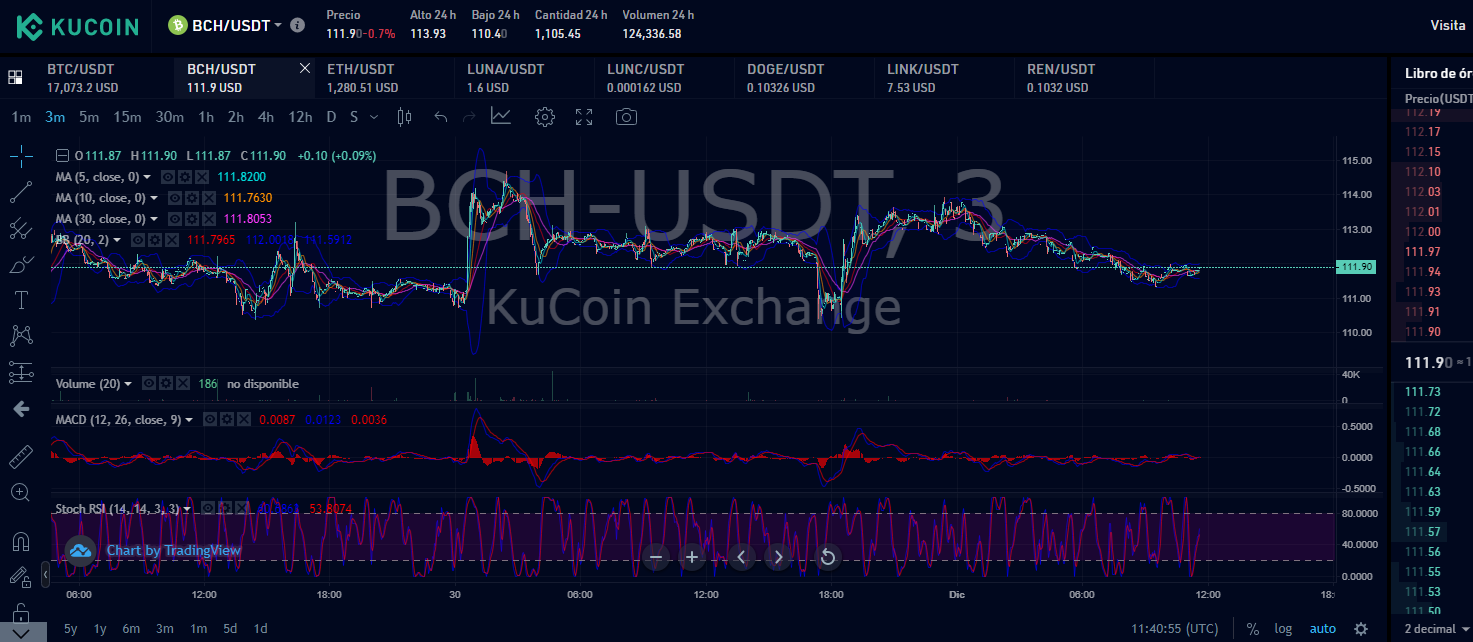Switch to the LUNA/USDT tab

tap(525, 78)
